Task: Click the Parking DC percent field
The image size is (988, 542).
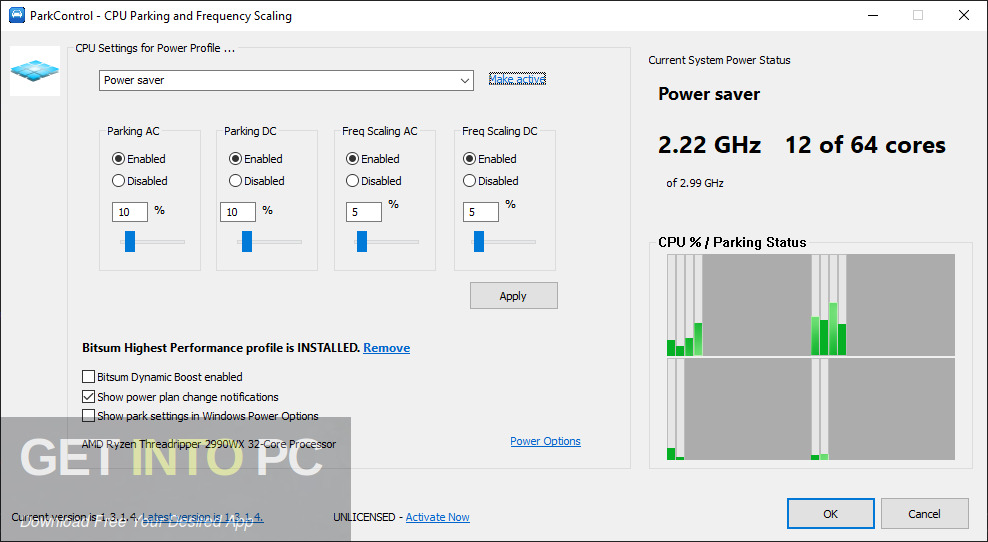Action: click(238, 212)
